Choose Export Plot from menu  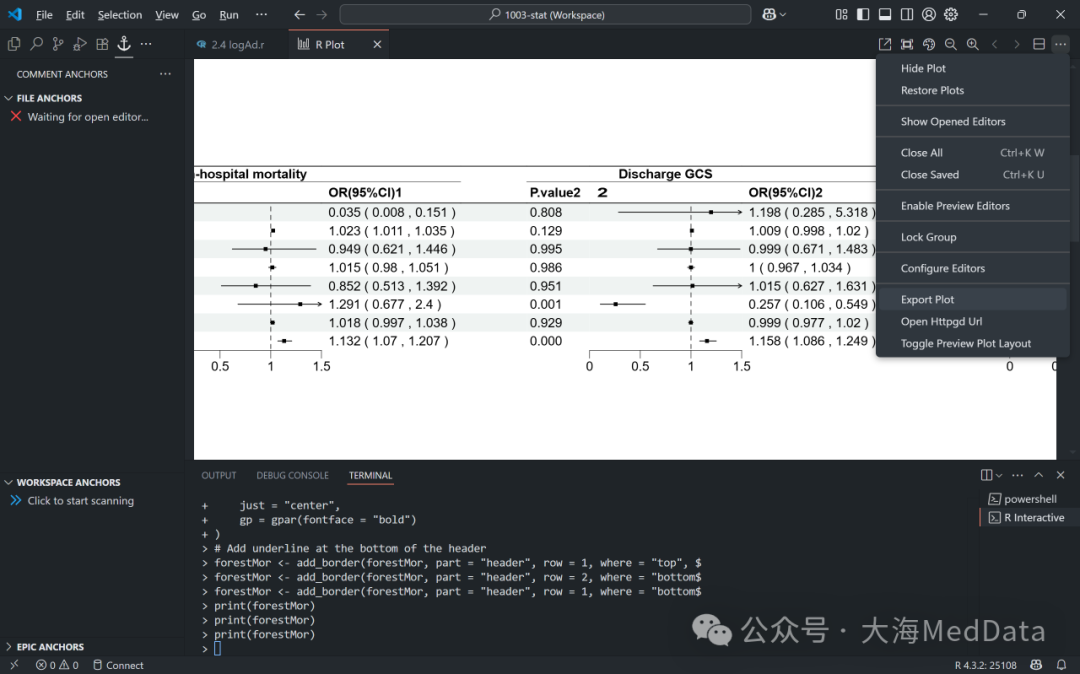(973, 299)
